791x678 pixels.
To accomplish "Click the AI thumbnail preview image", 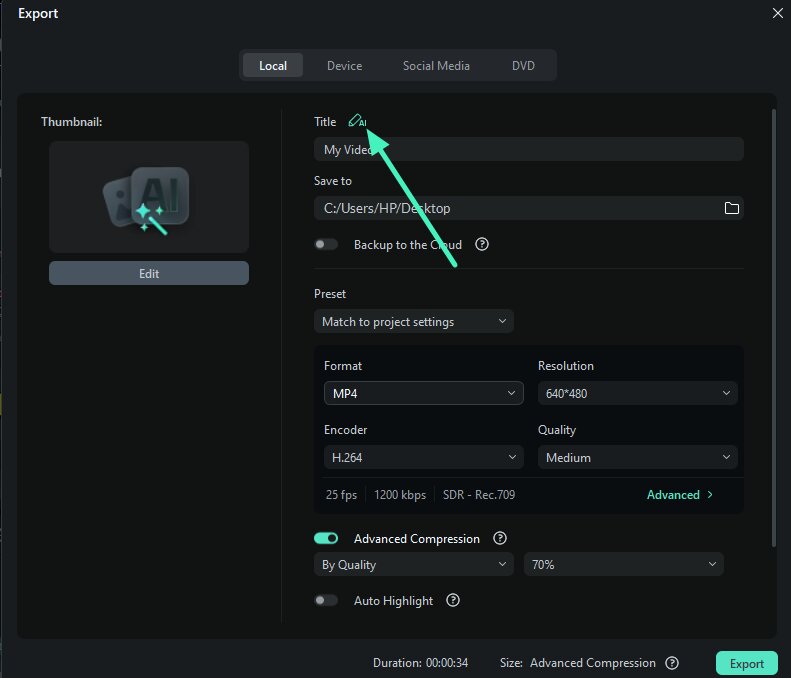I will click(149, 197).
